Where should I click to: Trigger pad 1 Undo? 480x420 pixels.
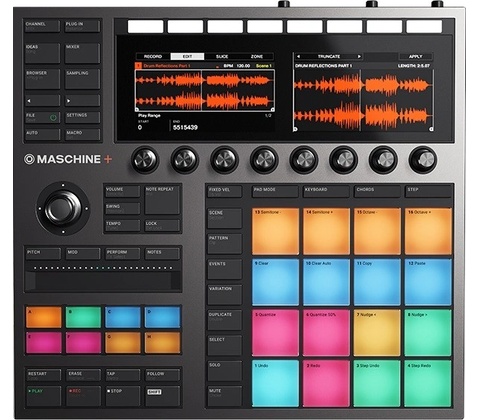tap(275, 383)
